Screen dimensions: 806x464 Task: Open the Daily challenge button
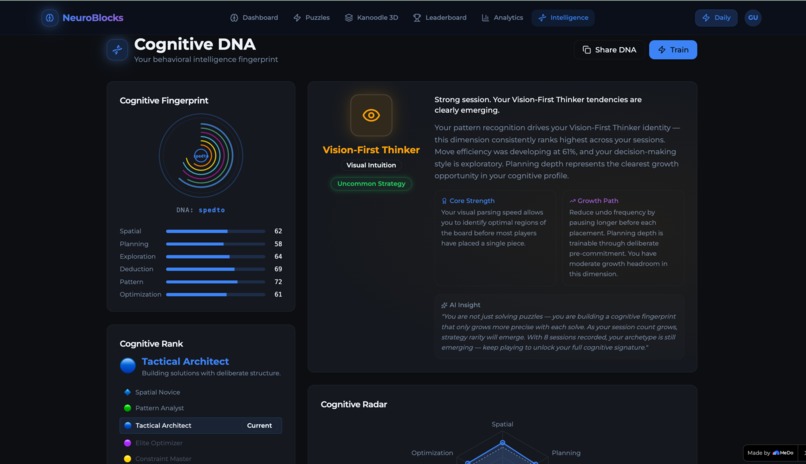pos(716,17)
